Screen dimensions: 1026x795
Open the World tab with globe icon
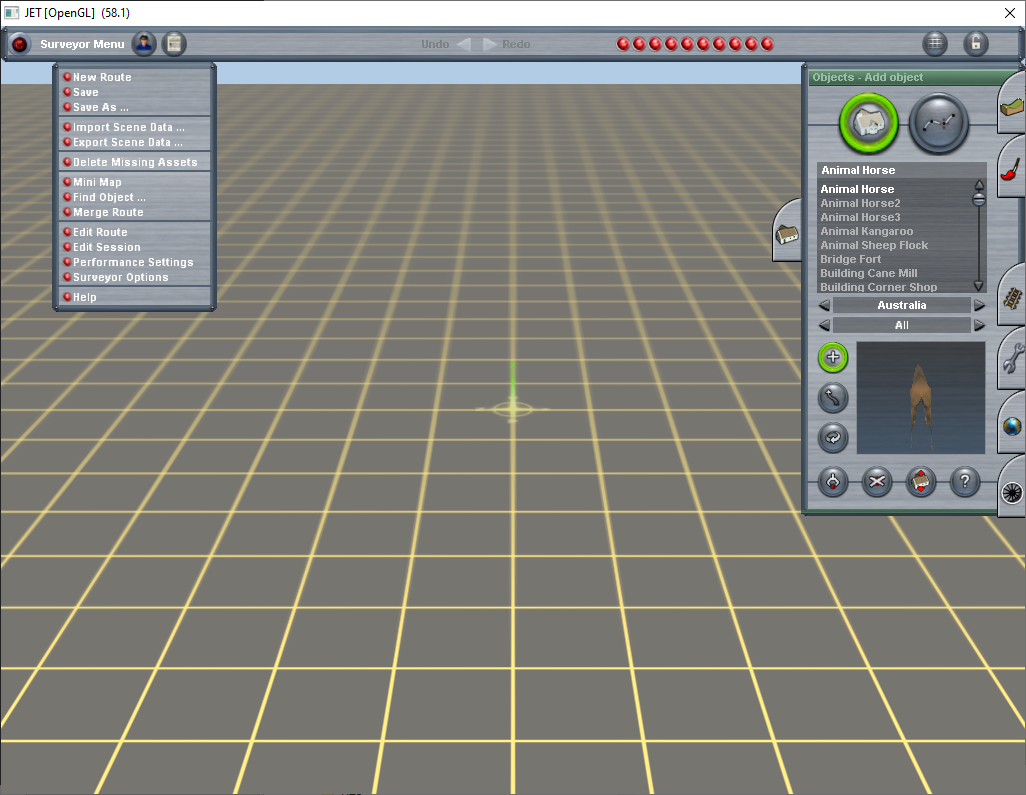click(1012, 425)
